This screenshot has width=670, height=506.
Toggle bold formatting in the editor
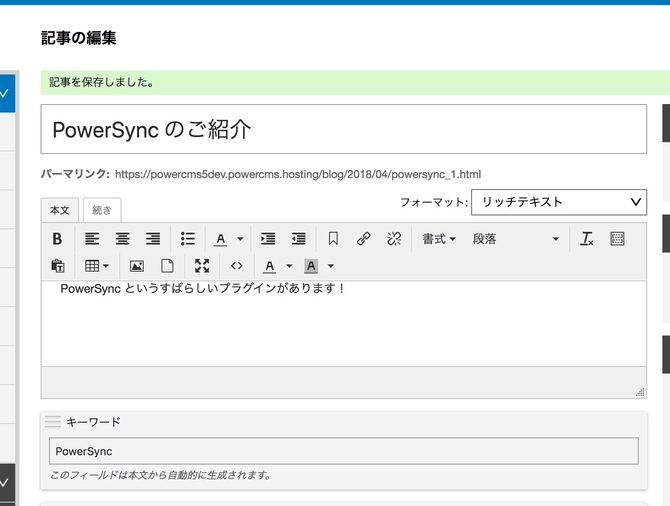[x=57, y=239]
